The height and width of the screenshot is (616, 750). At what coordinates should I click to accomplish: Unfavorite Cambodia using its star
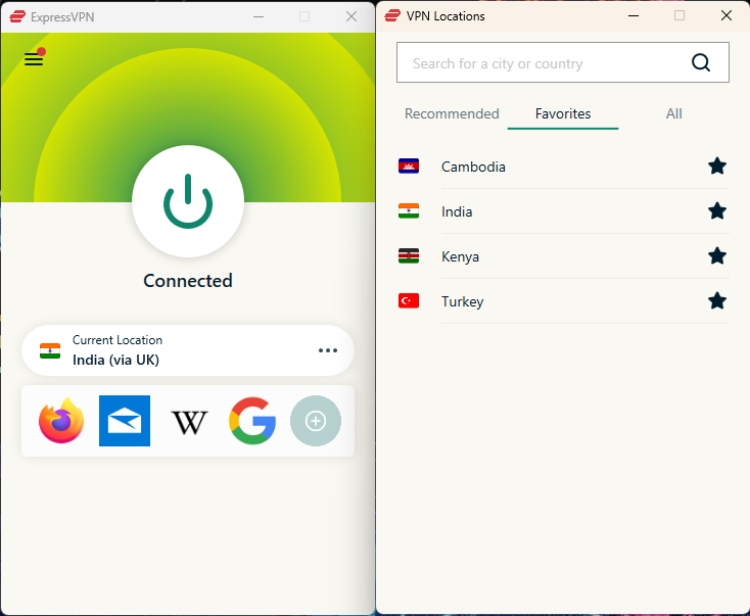point(717,166)
